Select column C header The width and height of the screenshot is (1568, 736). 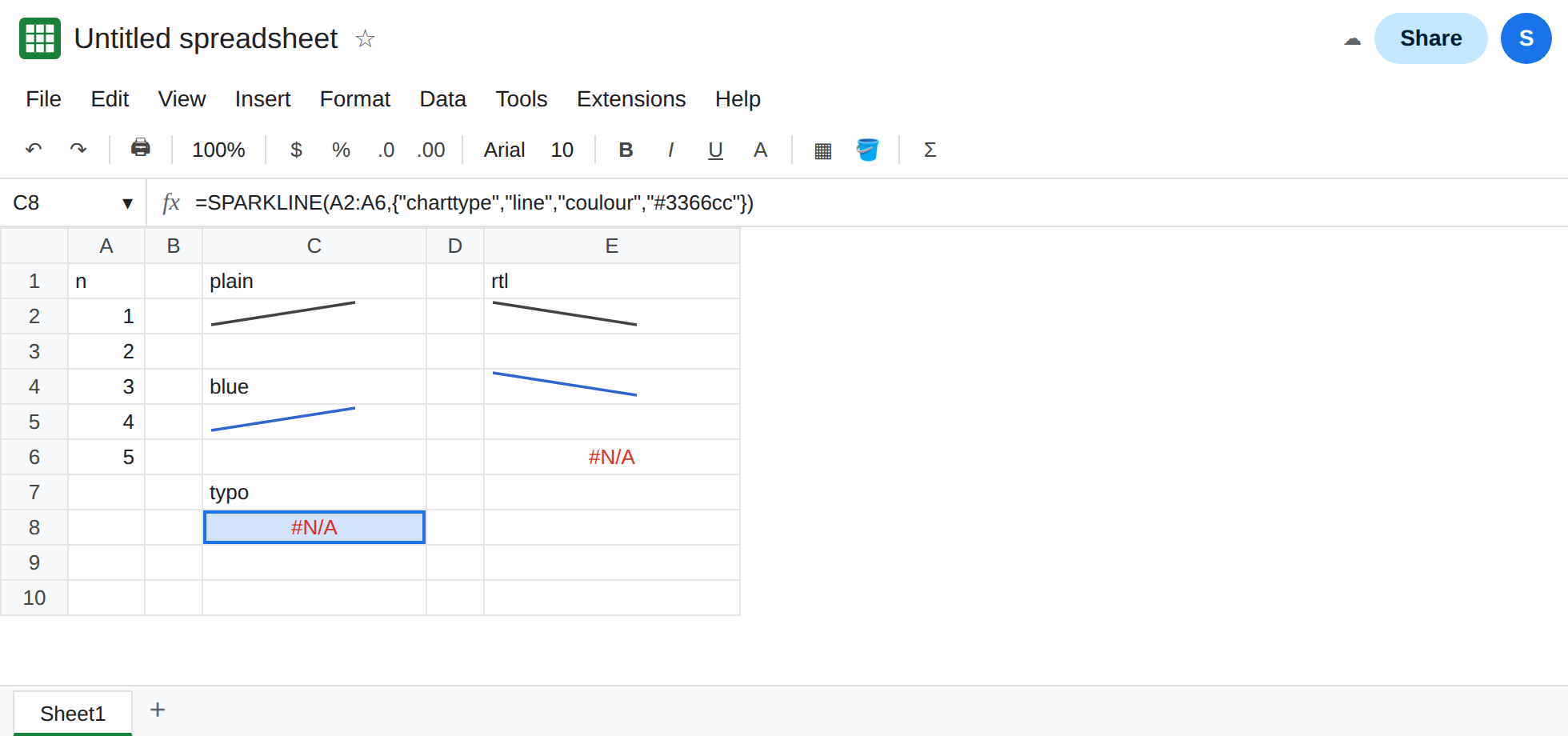314,246
